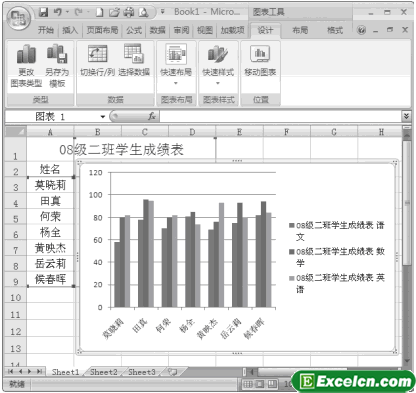
Task: Switch row/column (切换行/列)
Action: coord(97,60)
